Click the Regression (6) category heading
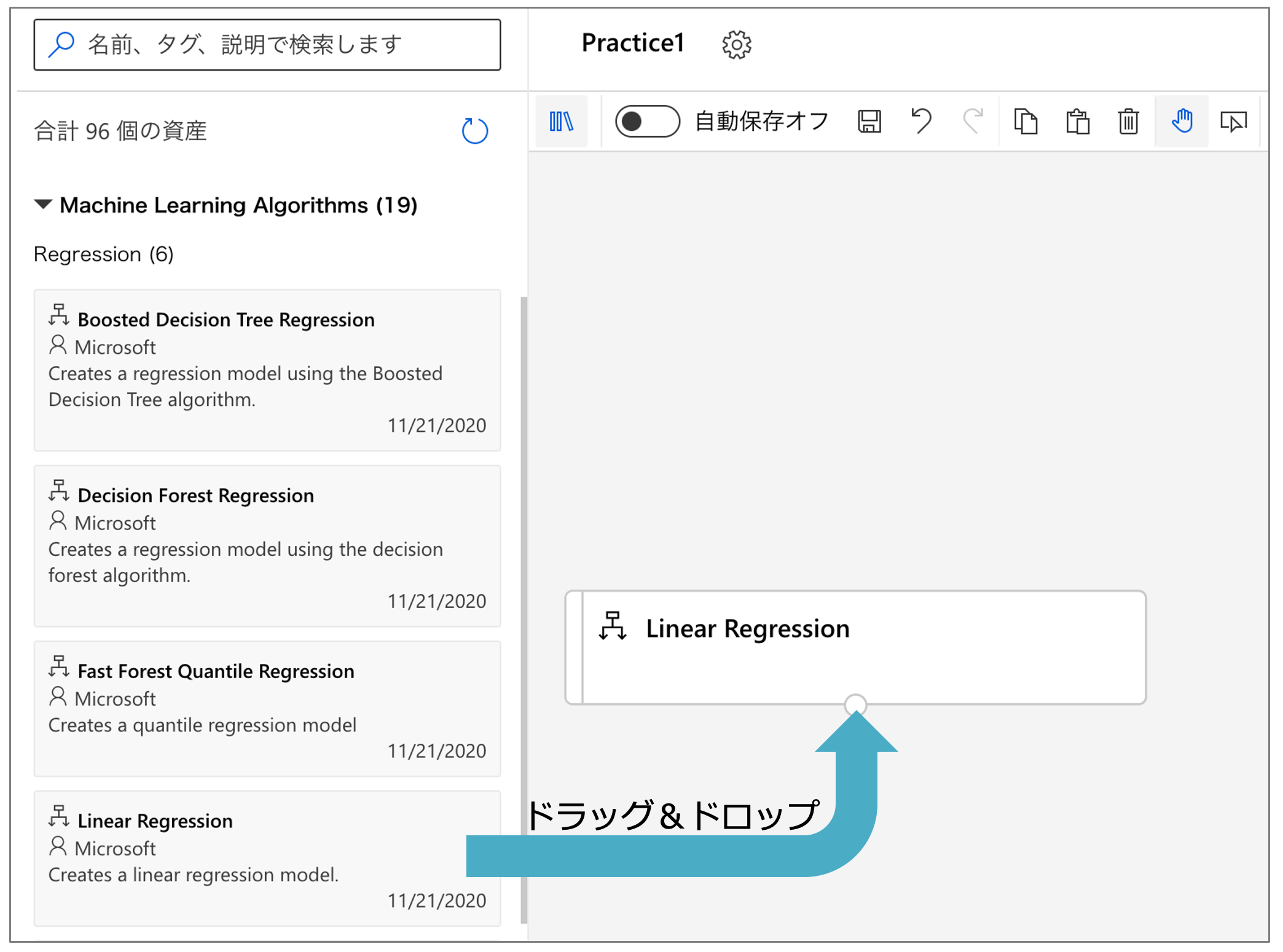The height and width of the screenshot is (952, 1283). (x=103, y=254)
